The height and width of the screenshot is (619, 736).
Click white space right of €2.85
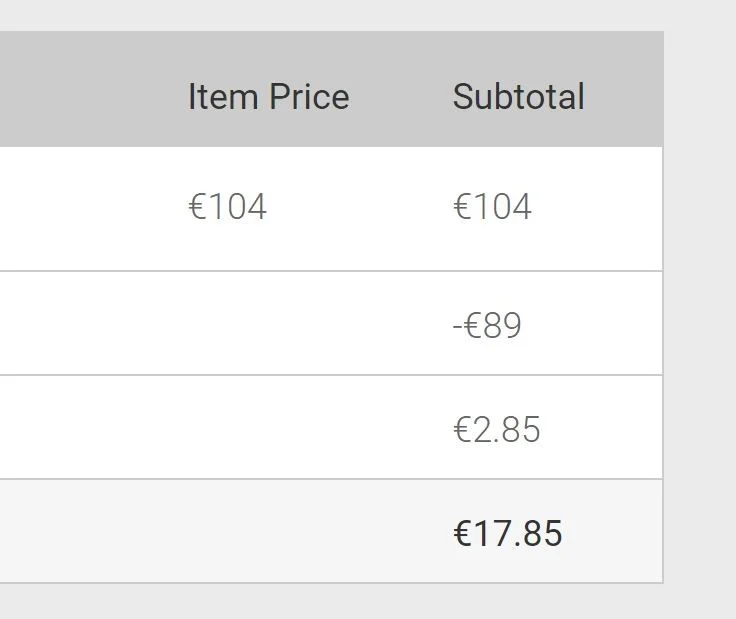click(602, 428)
